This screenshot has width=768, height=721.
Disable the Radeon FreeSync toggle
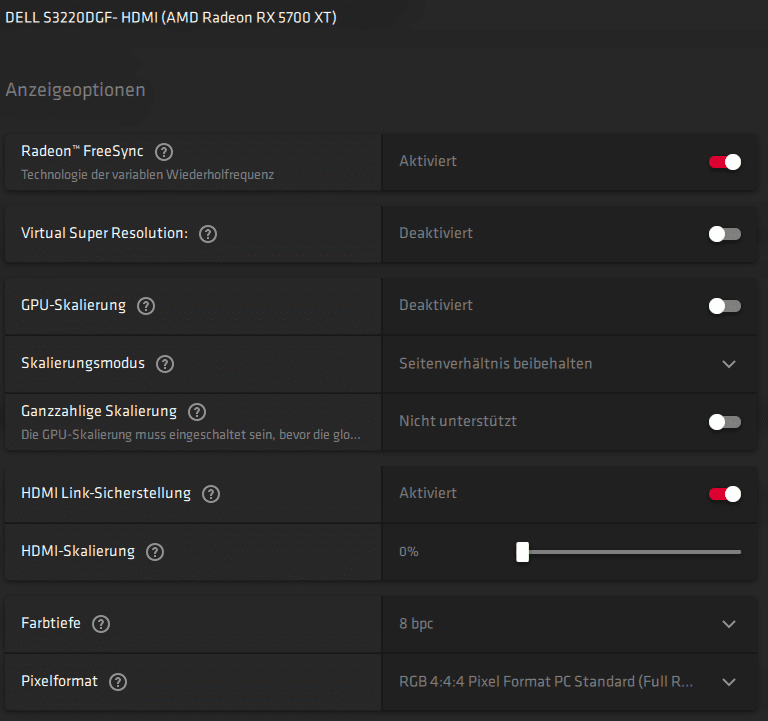[725, 162]
